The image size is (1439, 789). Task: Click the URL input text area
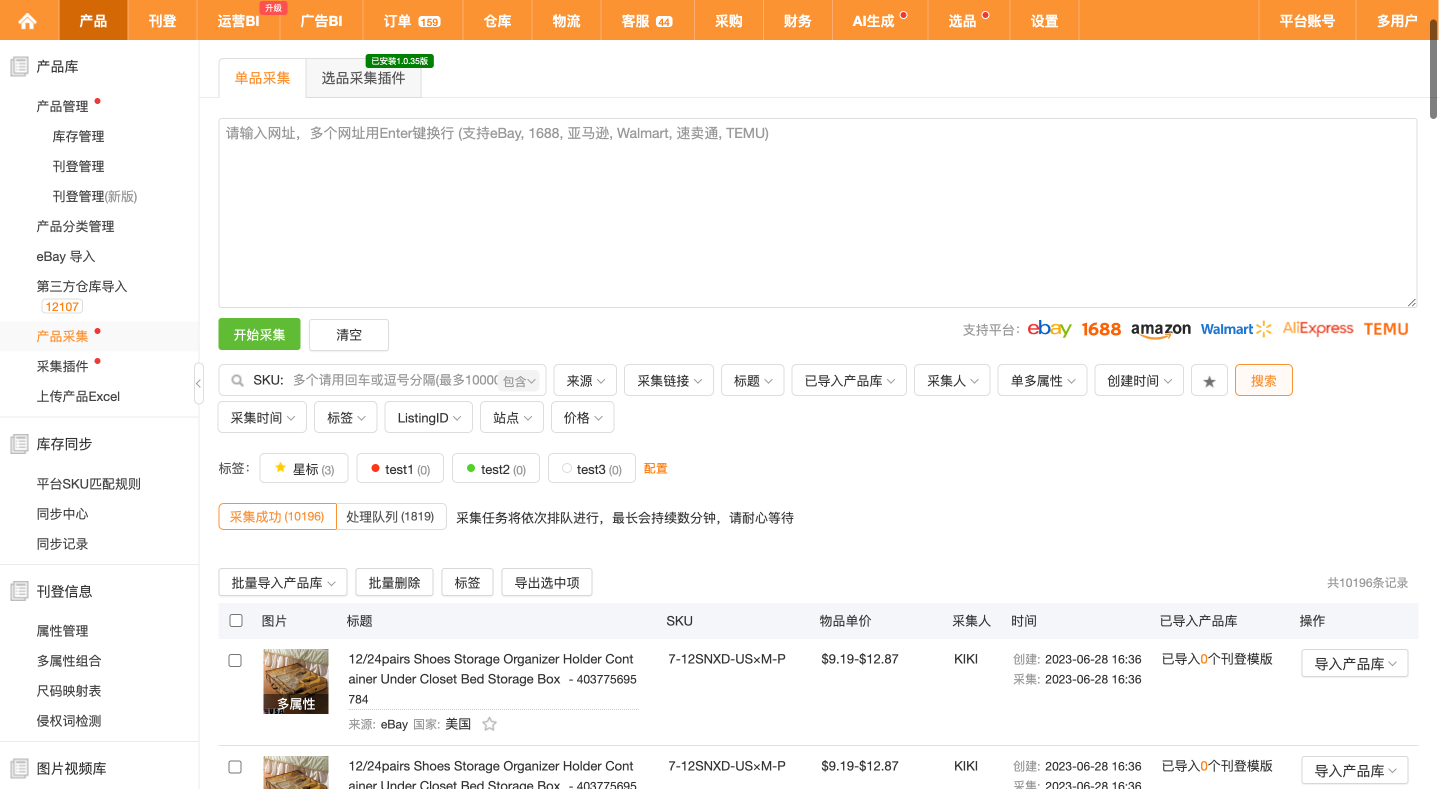coord(816,213)
